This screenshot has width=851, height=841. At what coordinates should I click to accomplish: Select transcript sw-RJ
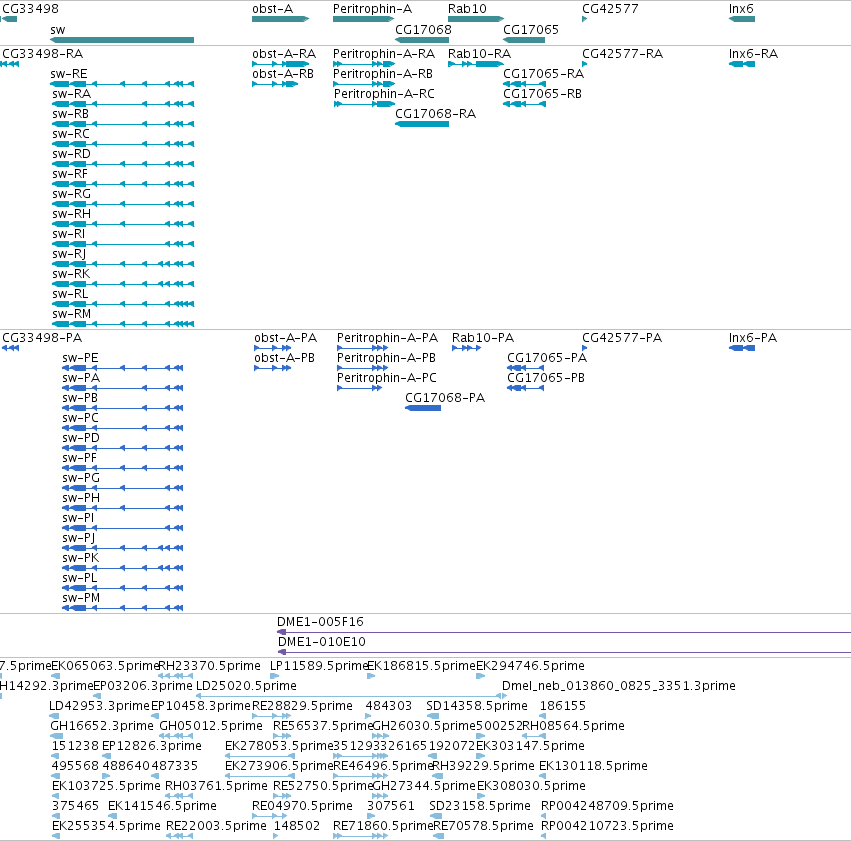[x=123, y=264]
